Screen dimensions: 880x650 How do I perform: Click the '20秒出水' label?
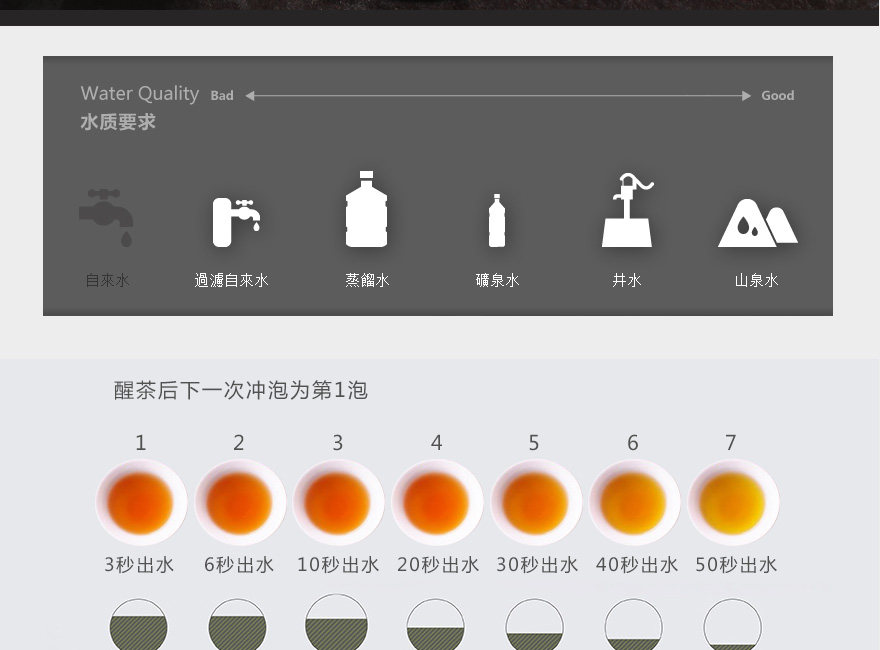438,565
